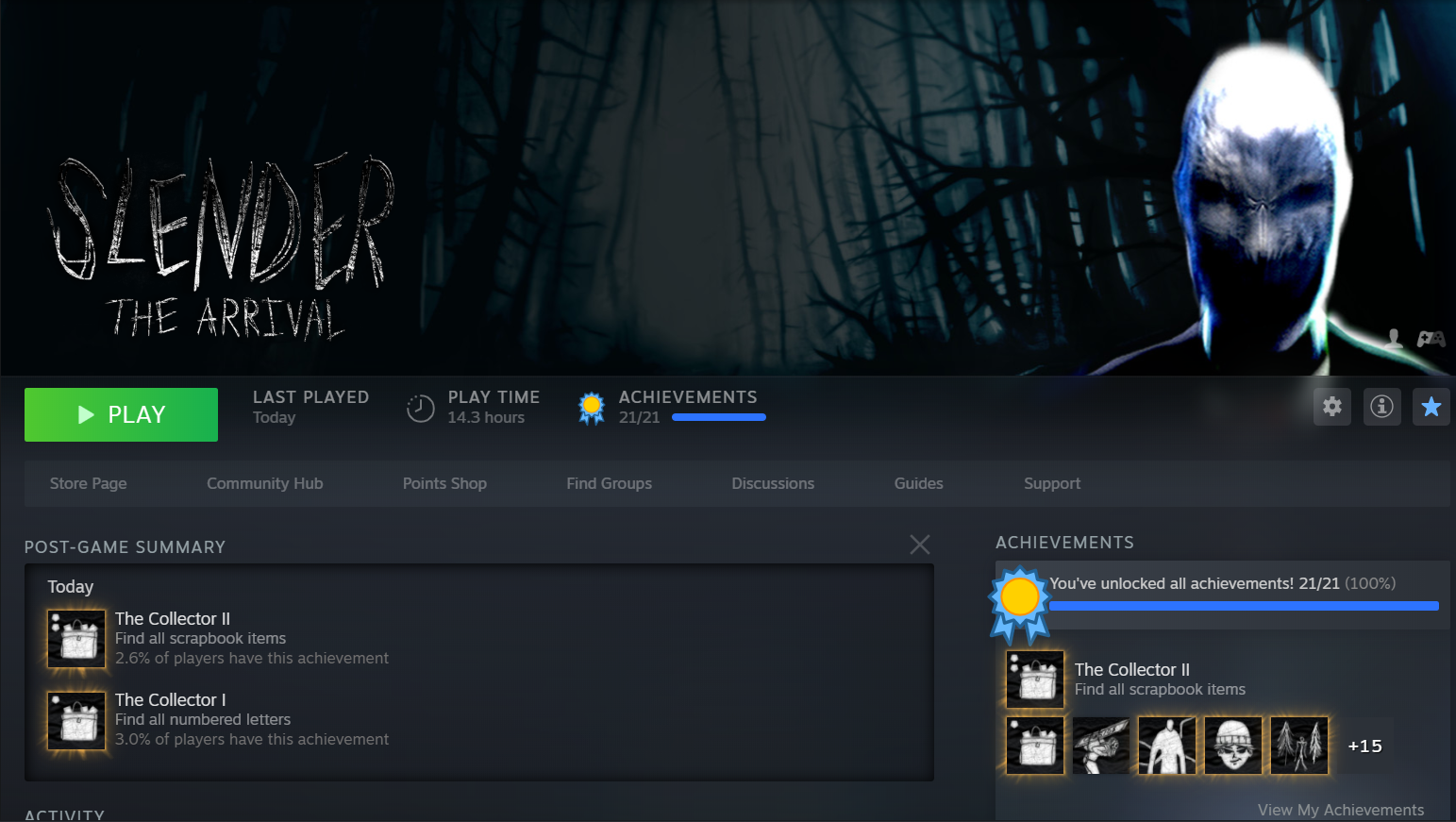This screenshot has height=822, width=1456.
Task: Click the large achievement ribbon badge
Action: [x=1019, y=604]
